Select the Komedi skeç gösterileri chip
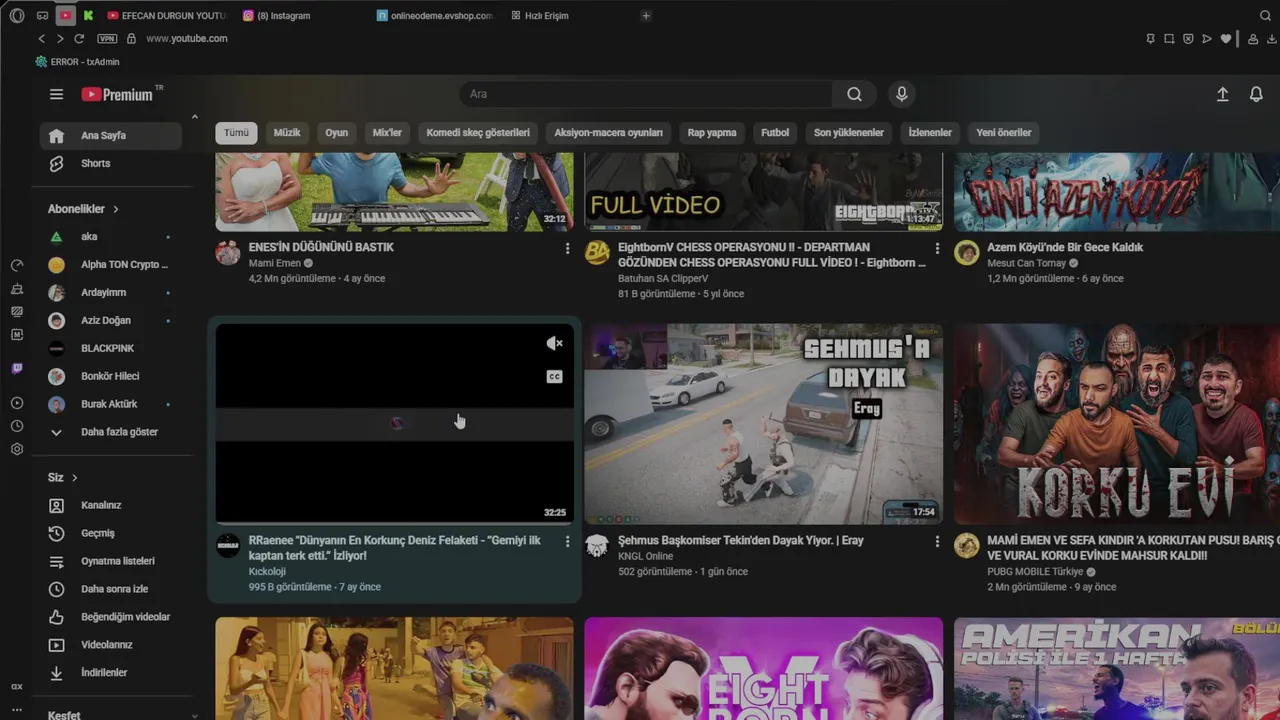Image resolution: width=1280 pixels, height=720 pixels. tap(478, 132)
